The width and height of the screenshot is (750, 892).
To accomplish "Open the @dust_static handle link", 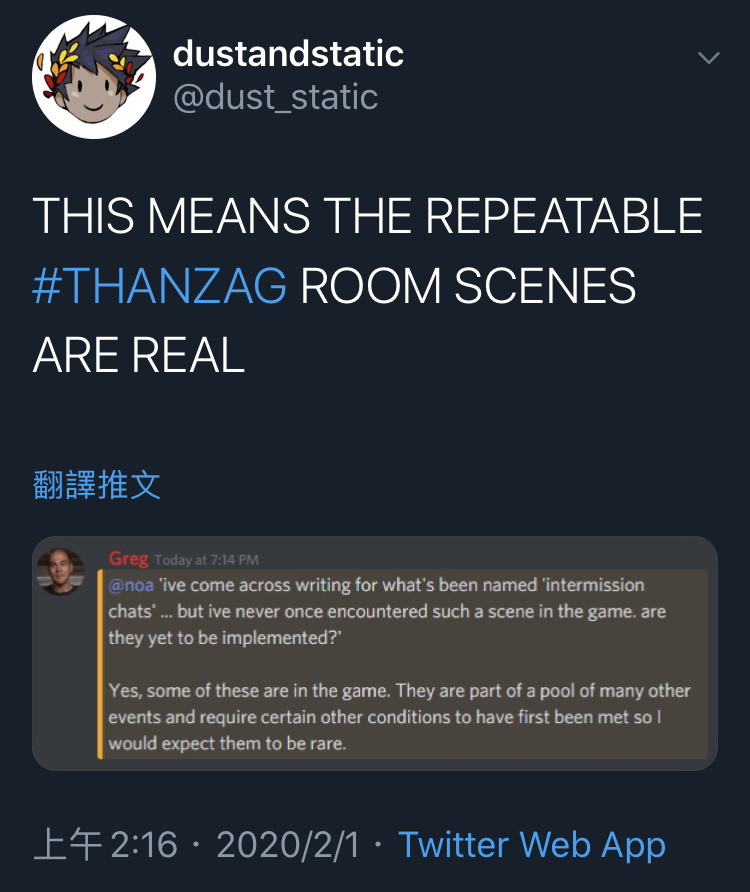I will tap(275, 97).
